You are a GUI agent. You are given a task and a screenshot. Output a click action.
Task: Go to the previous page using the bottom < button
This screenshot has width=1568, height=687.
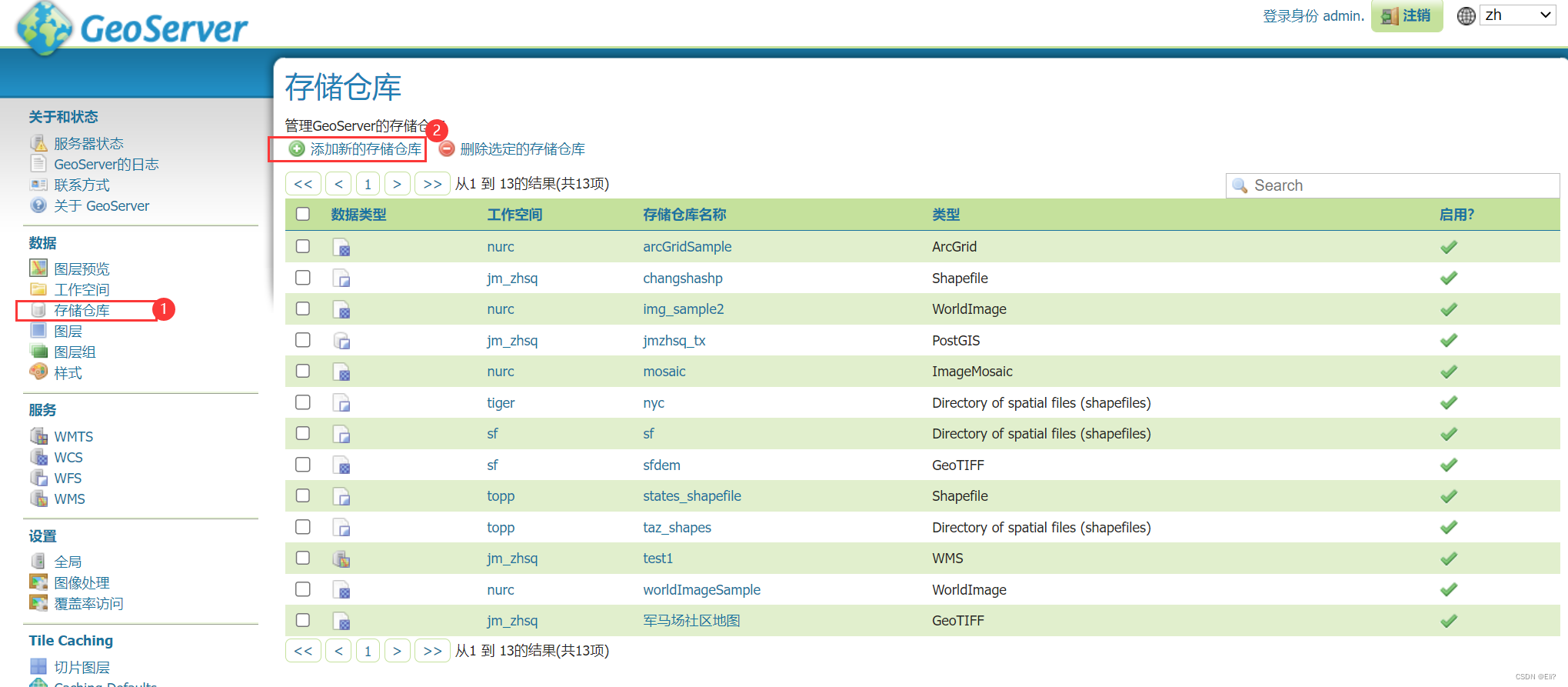pos(338,651)
